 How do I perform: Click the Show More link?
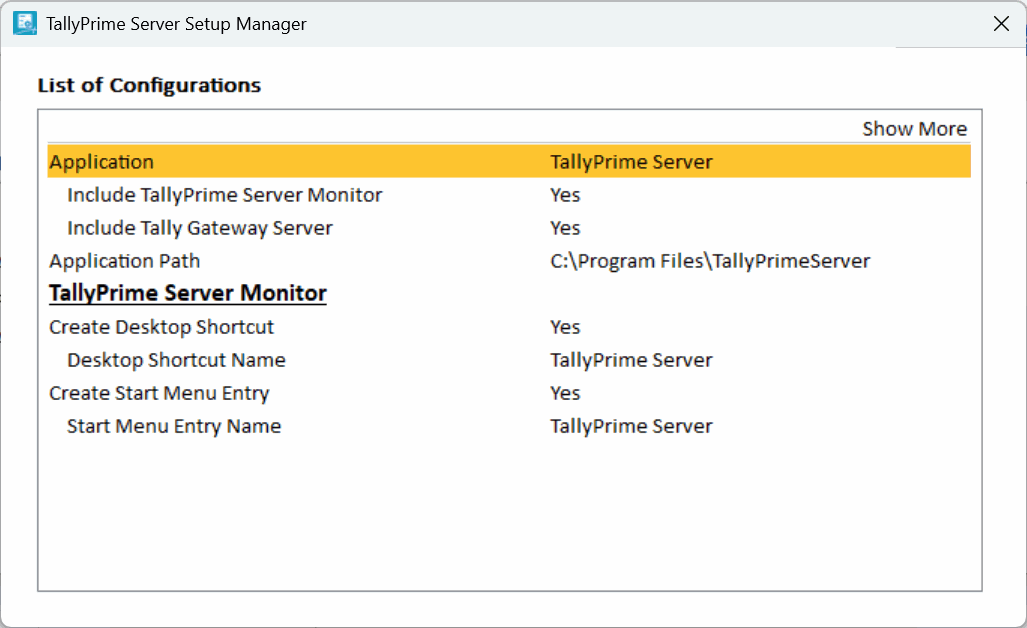click(x=914, y=129)
